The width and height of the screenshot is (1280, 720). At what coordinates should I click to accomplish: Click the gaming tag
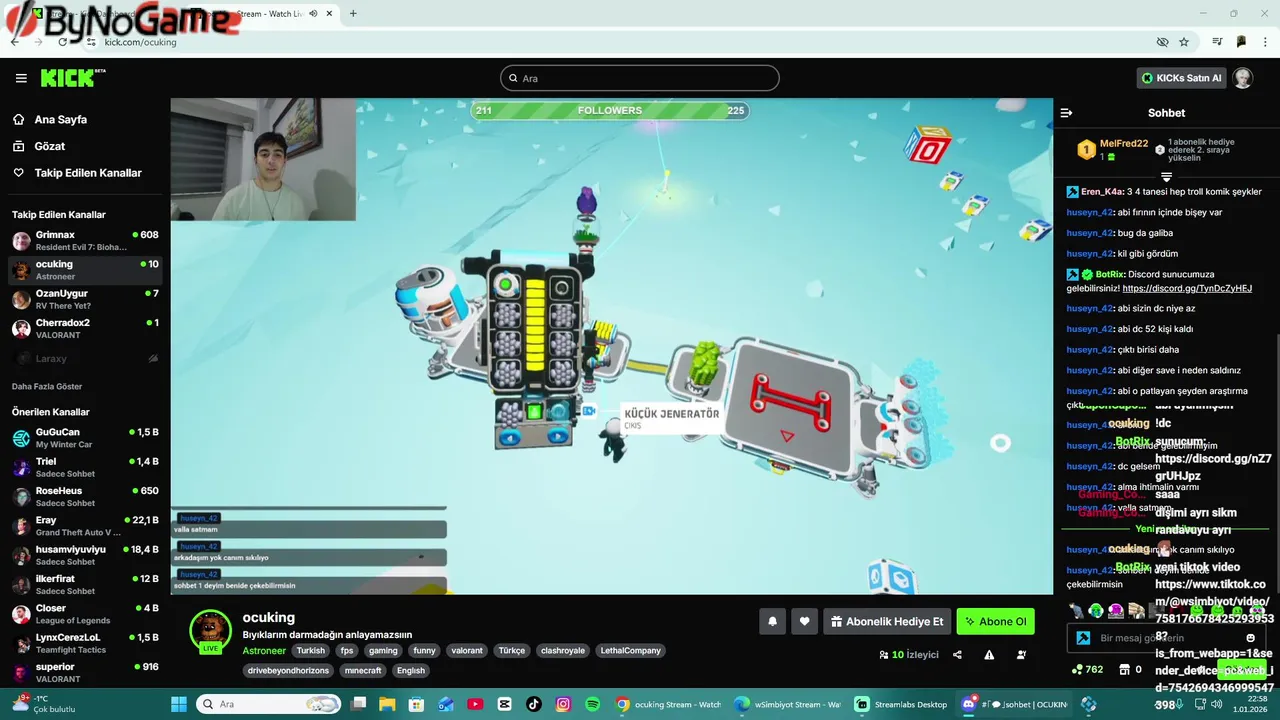tap(383, 650)
